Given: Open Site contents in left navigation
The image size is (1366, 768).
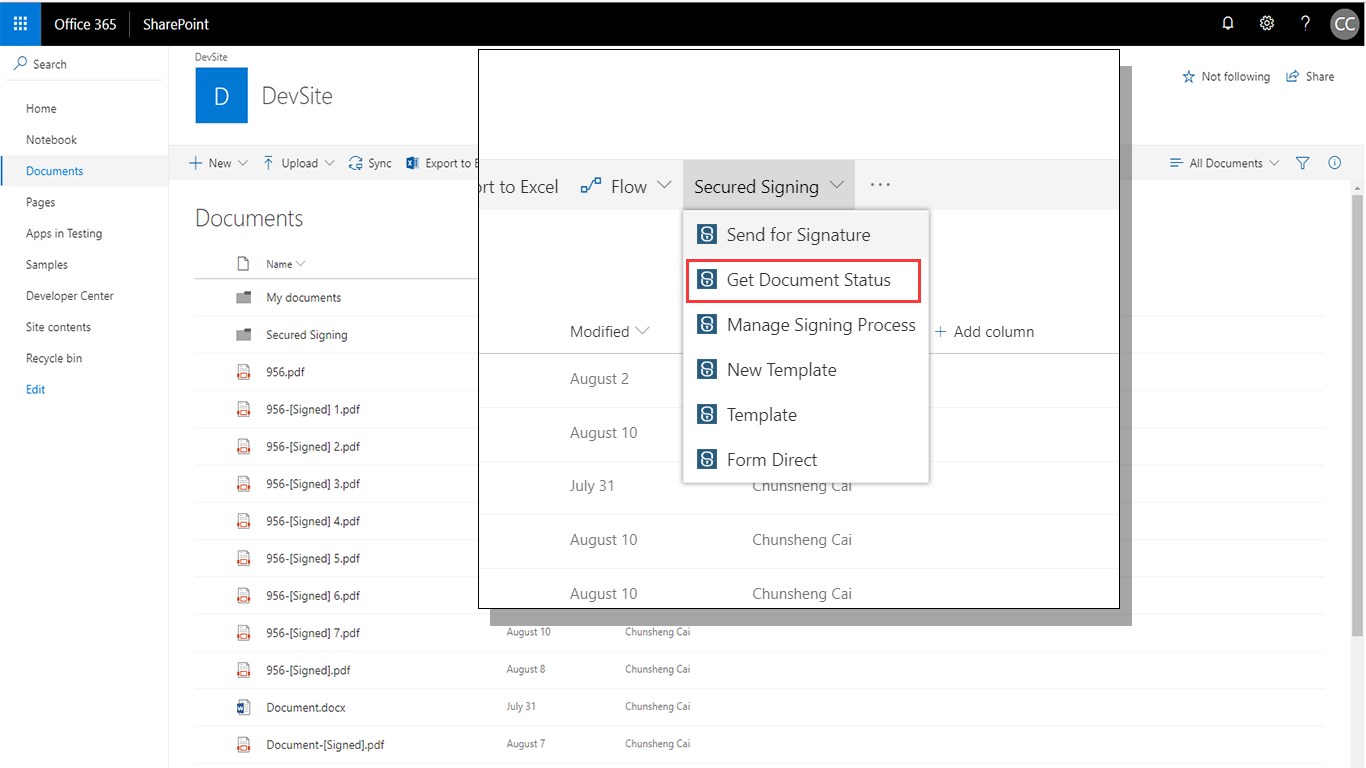Looking at the screenshot, I should (x=58, y=327).
